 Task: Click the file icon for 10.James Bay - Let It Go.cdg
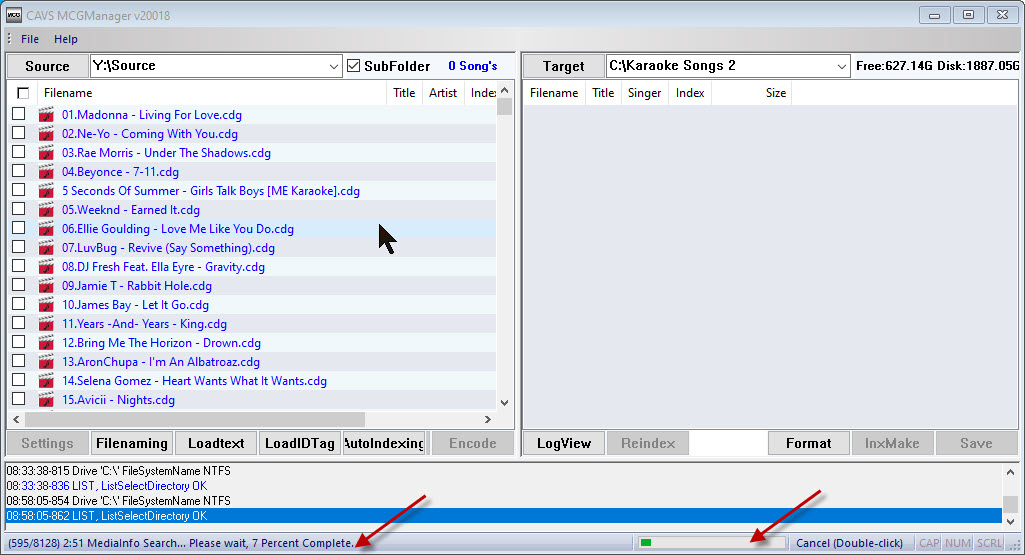pos(46,305)
